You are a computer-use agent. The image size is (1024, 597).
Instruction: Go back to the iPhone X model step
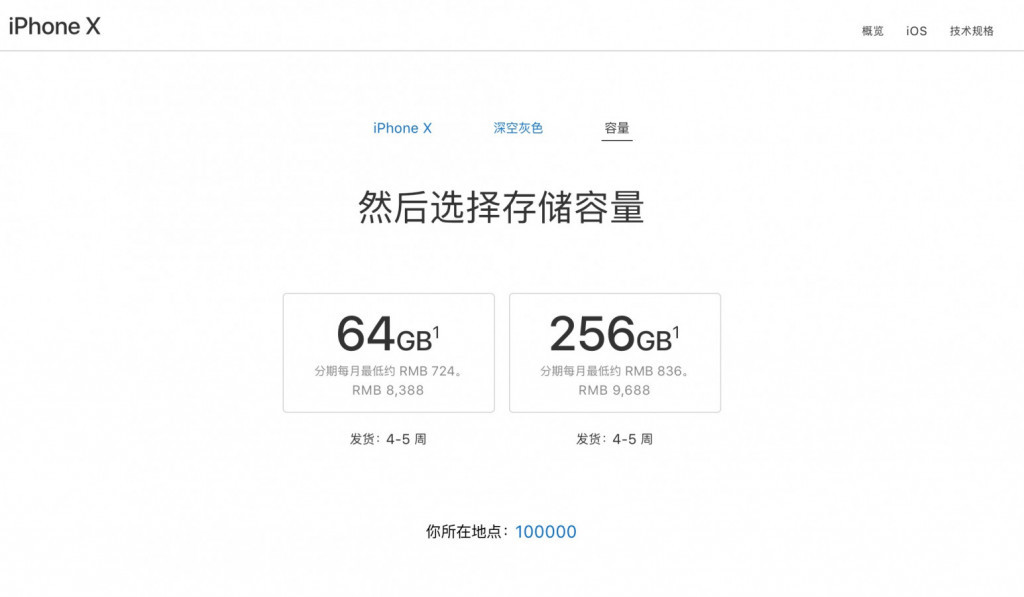coord(402,128)
